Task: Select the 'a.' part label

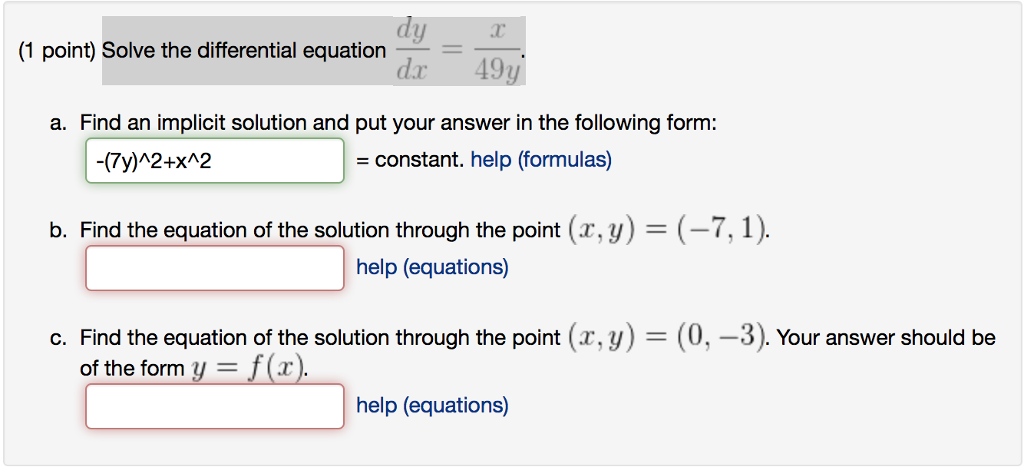Action: coord(59,124)
